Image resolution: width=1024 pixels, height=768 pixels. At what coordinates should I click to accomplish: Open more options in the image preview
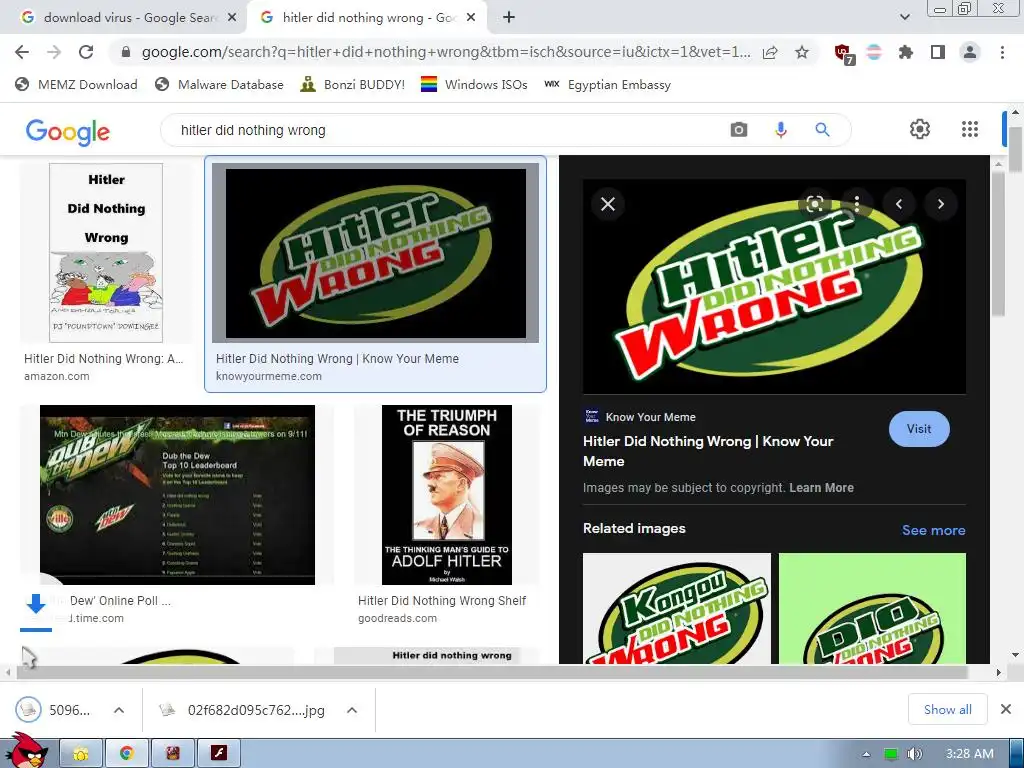[x=857, y=204]
